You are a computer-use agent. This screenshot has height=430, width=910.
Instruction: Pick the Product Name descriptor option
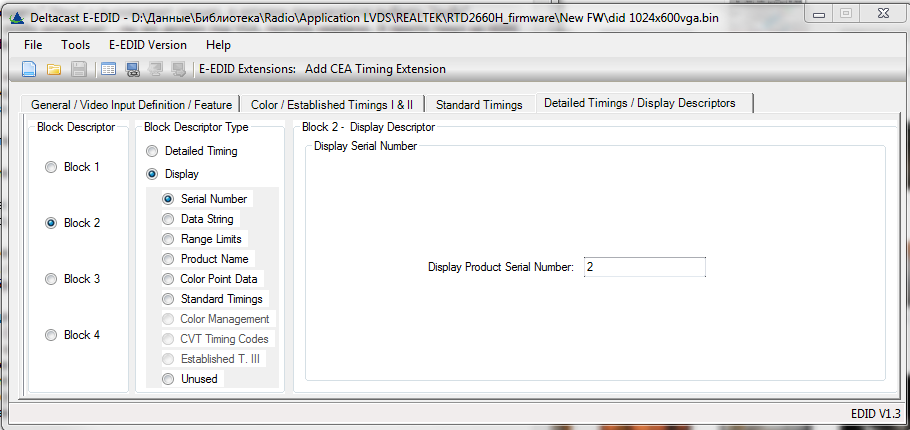pyautogui.click(x=168, y=259)
